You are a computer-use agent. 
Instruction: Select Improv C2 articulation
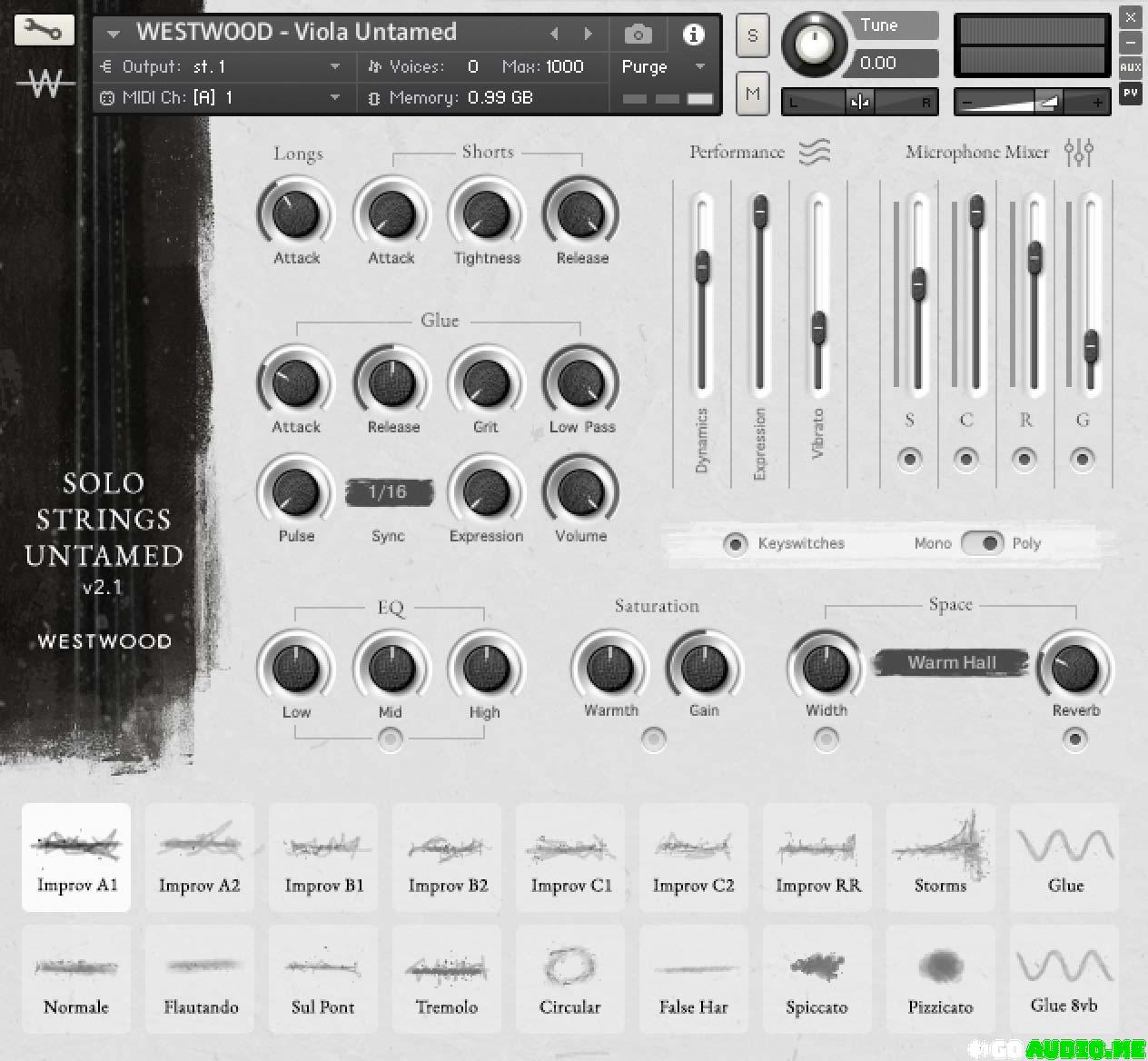tap(694, 857)
